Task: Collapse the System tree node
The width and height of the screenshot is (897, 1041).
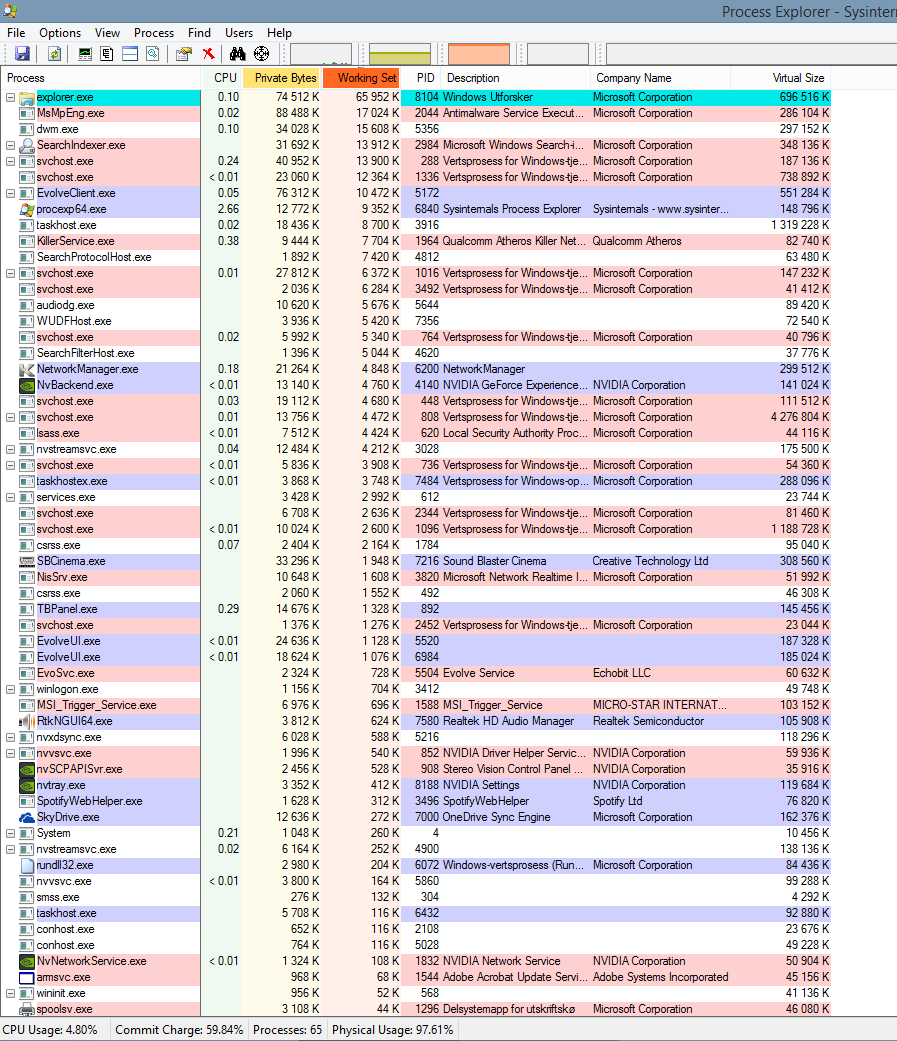Action: (x=11, y=833)
